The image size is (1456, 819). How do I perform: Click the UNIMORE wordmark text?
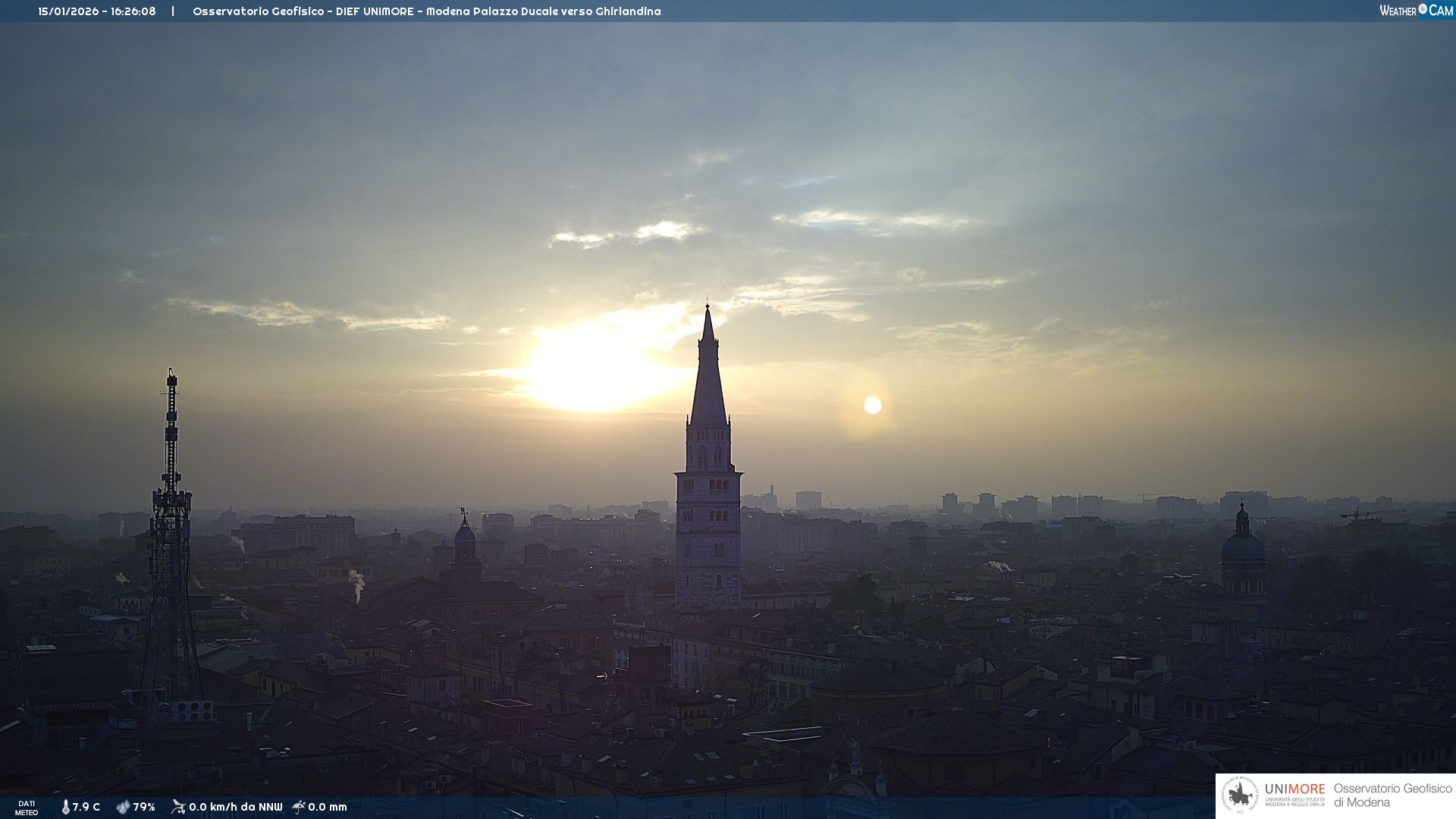click(1294, 789)
